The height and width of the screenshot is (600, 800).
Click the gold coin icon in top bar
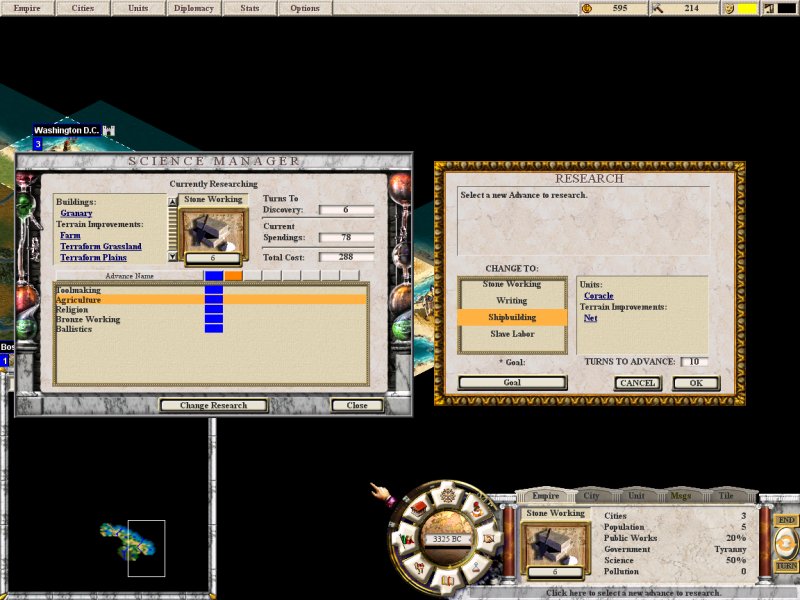coord(587,8)
